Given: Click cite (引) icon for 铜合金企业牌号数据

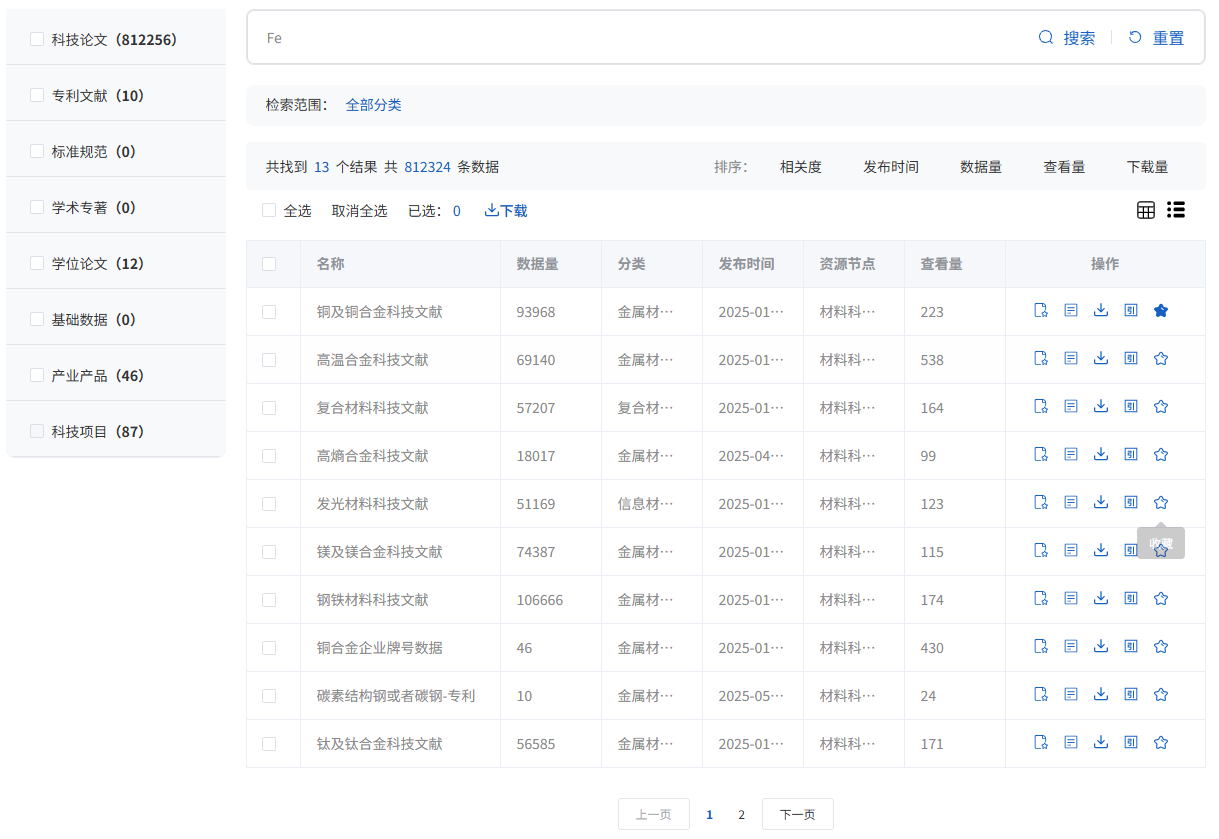Looking at the screenshot, I should click(x=1131, y=647).
